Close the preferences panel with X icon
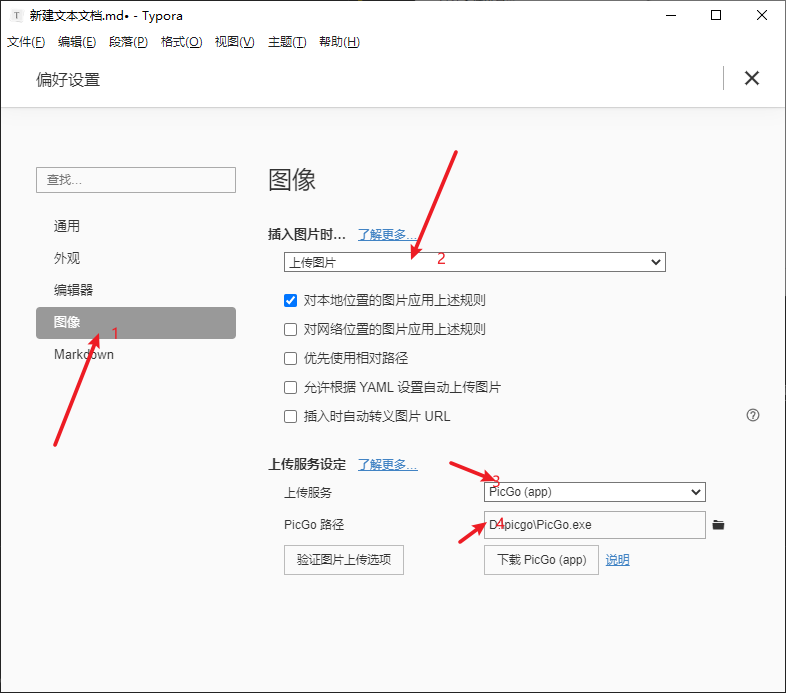This screenshot has height=693, width=786. tap(751, 78)
